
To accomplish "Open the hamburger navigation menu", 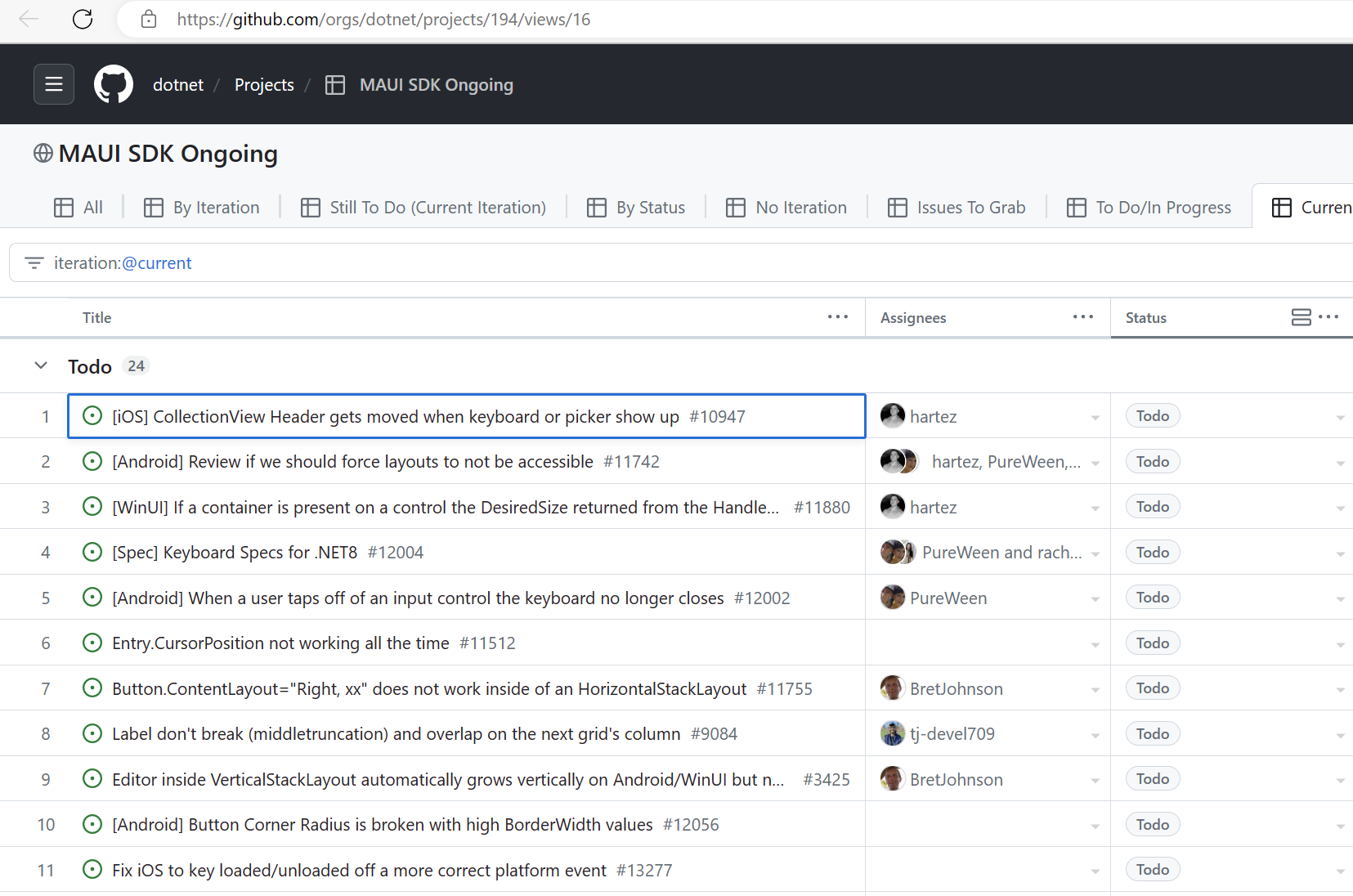I will click(x=53, y=83).
